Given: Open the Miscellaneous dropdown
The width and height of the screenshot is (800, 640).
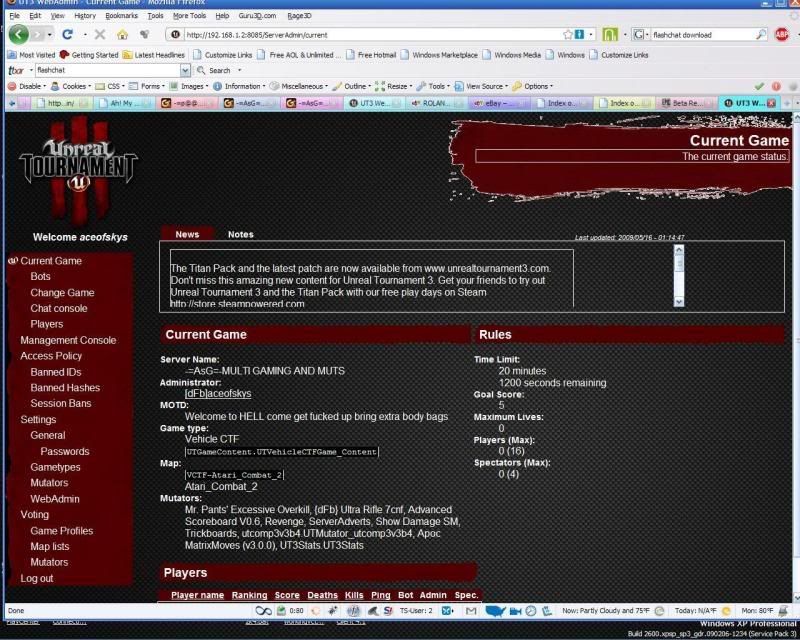Looking at the screenshot, I should 299,86.
